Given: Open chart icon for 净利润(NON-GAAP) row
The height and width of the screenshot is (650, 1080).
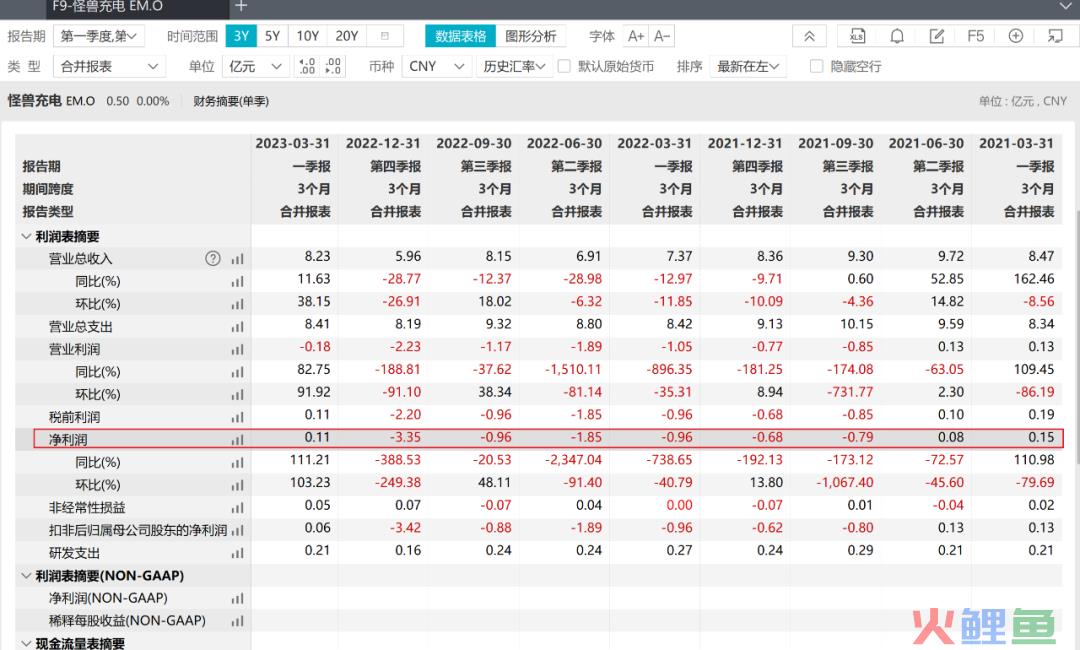Looking at the screenshot, I should point(238,598).
